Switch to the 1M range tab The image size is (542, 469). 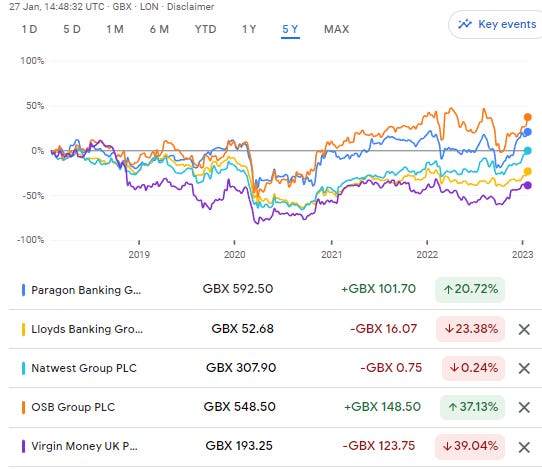point(115,29)
